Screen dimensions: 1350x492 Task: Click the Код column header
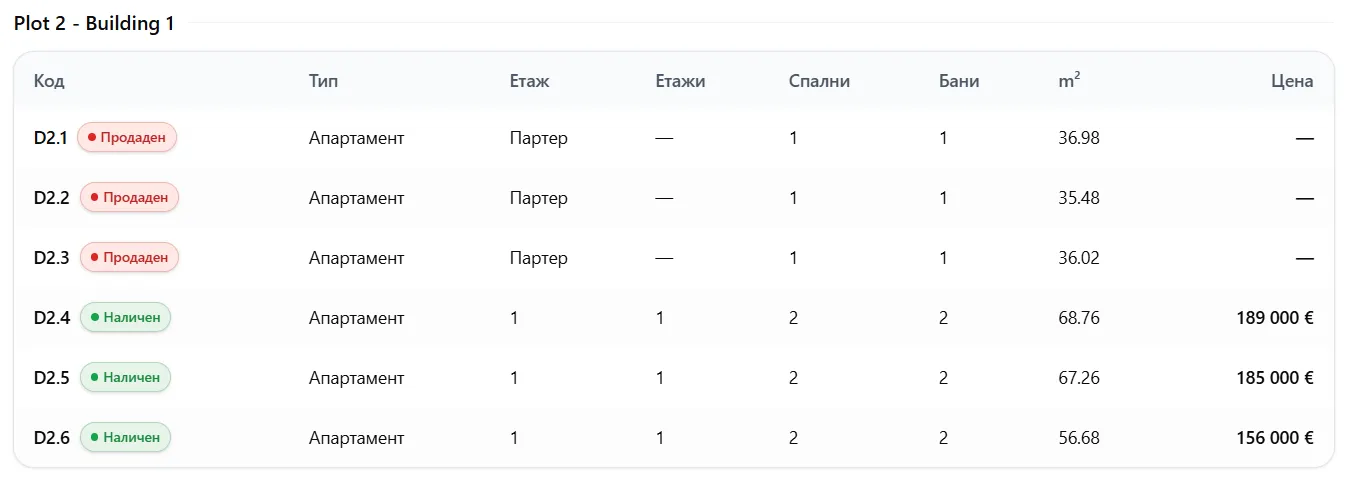tap(49, 81)
